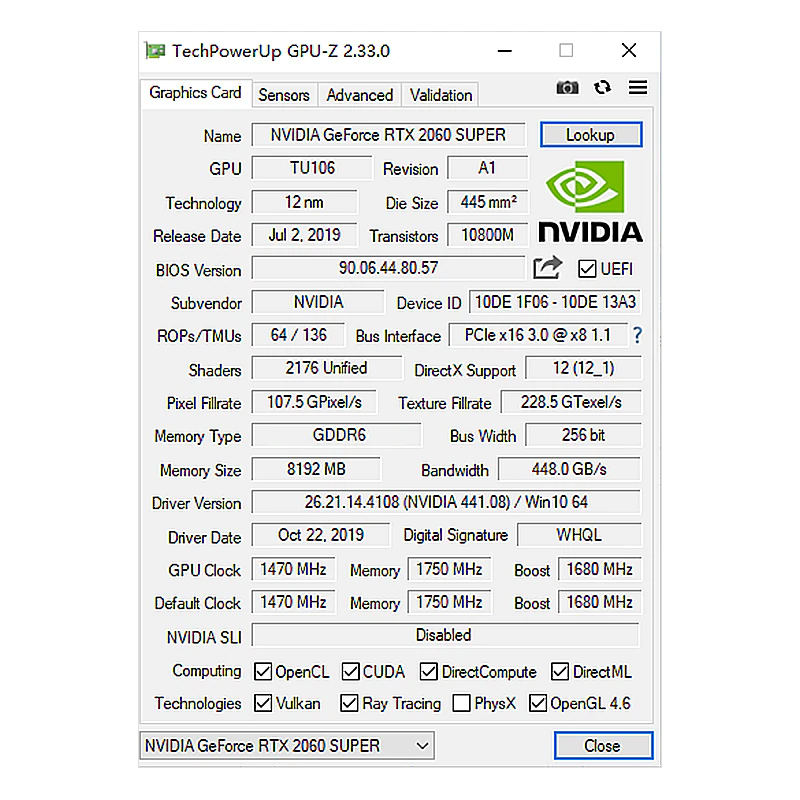Switch to the Sensors tab
The height and width of the screenshot is (800, 800).
click(x=284, y=95)
